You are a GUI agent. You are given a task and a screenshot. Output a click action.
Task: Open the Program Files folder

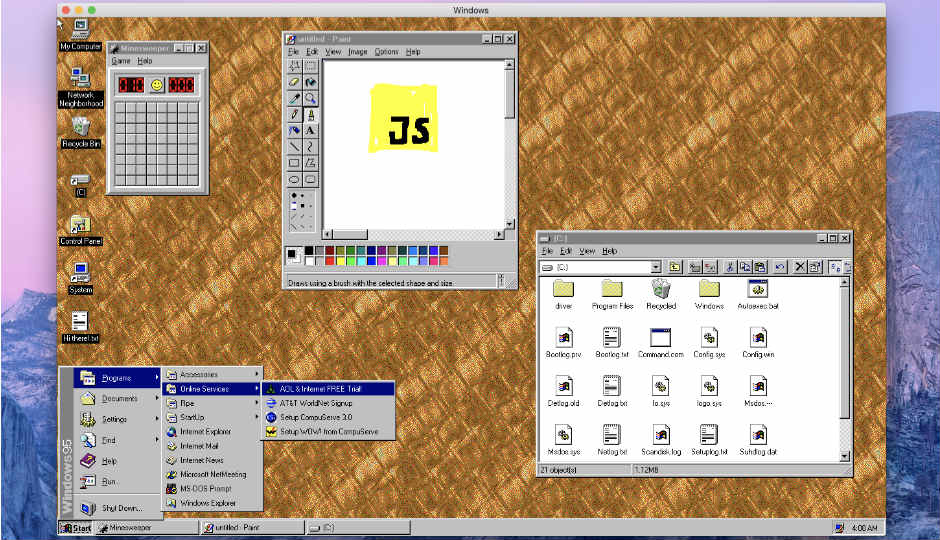pyautogui.click(x=612, y=294)
